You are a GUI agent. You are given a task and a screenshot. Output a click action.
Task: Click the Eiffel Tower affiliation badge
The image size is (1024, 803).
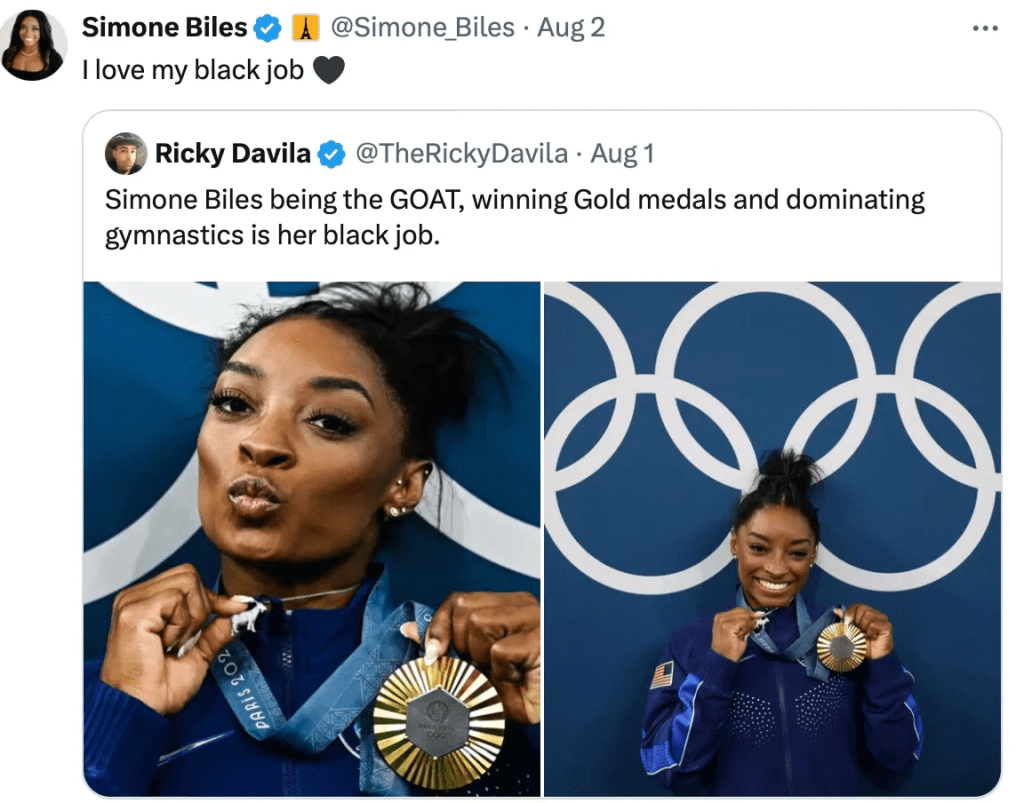305,28
